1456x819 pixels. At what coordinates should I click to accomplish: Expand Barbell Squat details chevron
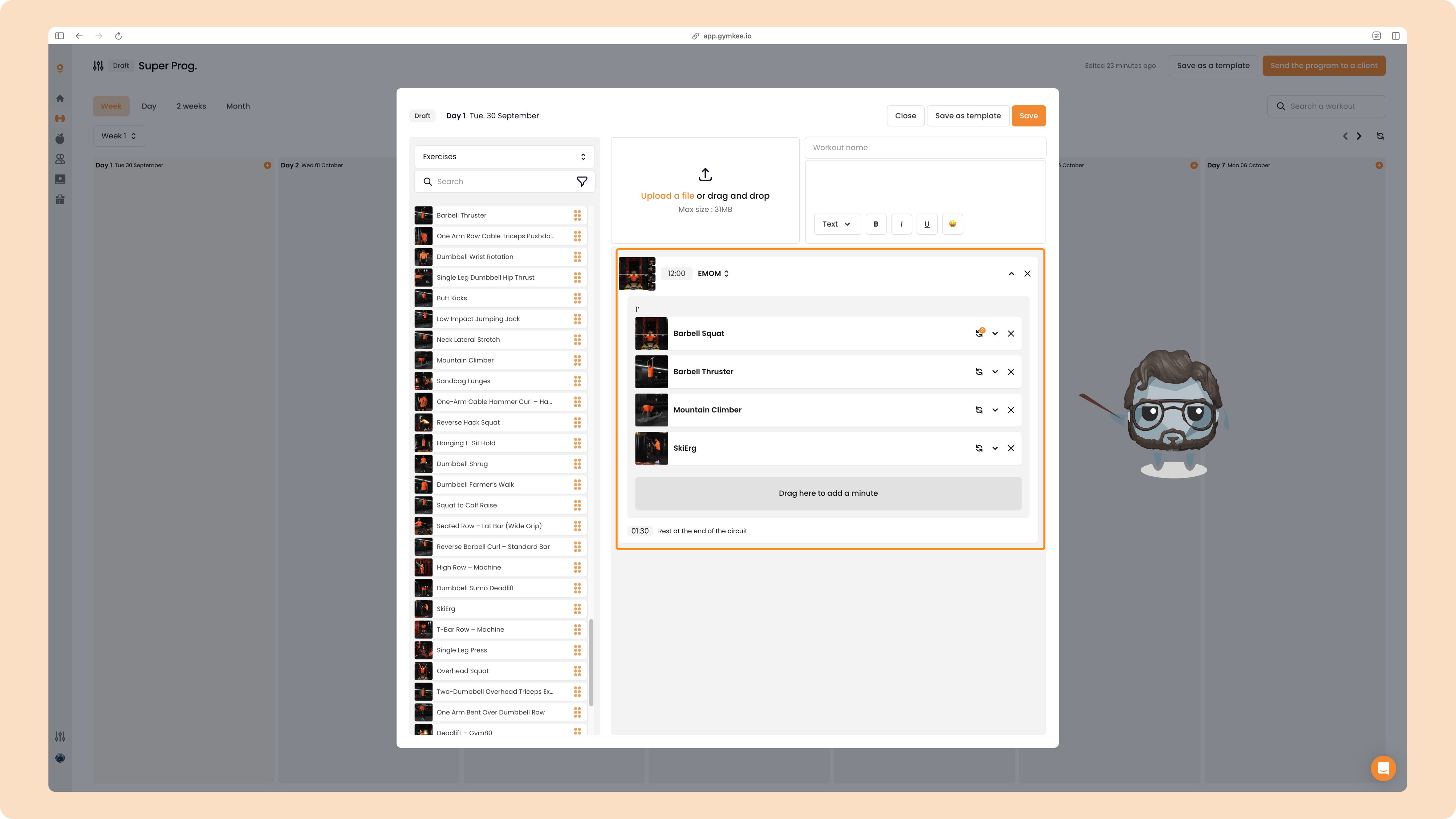point(995,333)
